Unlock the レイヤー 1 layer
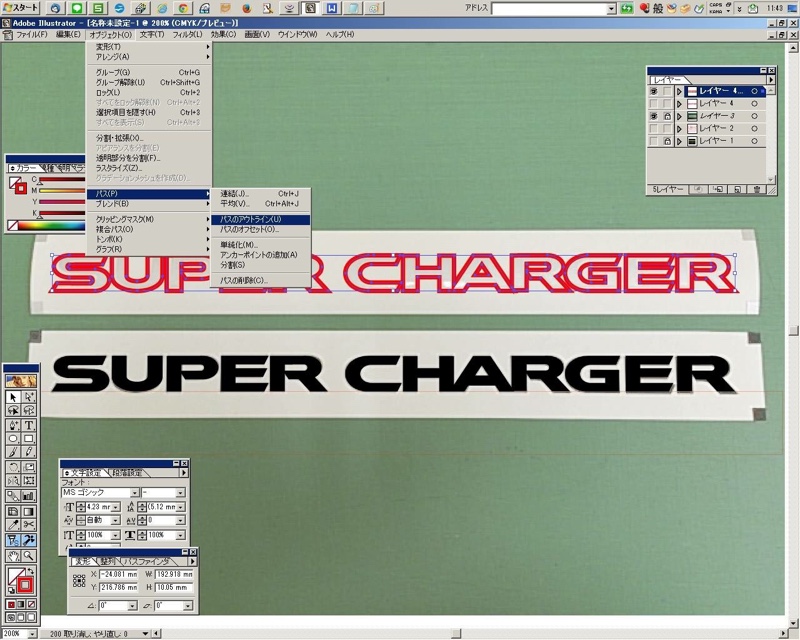Screen dimensions: 800x640 click(x=667, y=141)
